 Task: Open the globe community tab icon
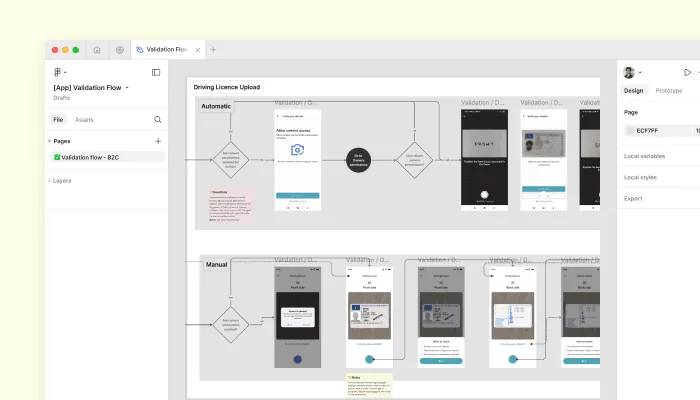pyautogui.click(x=120, y=50)
